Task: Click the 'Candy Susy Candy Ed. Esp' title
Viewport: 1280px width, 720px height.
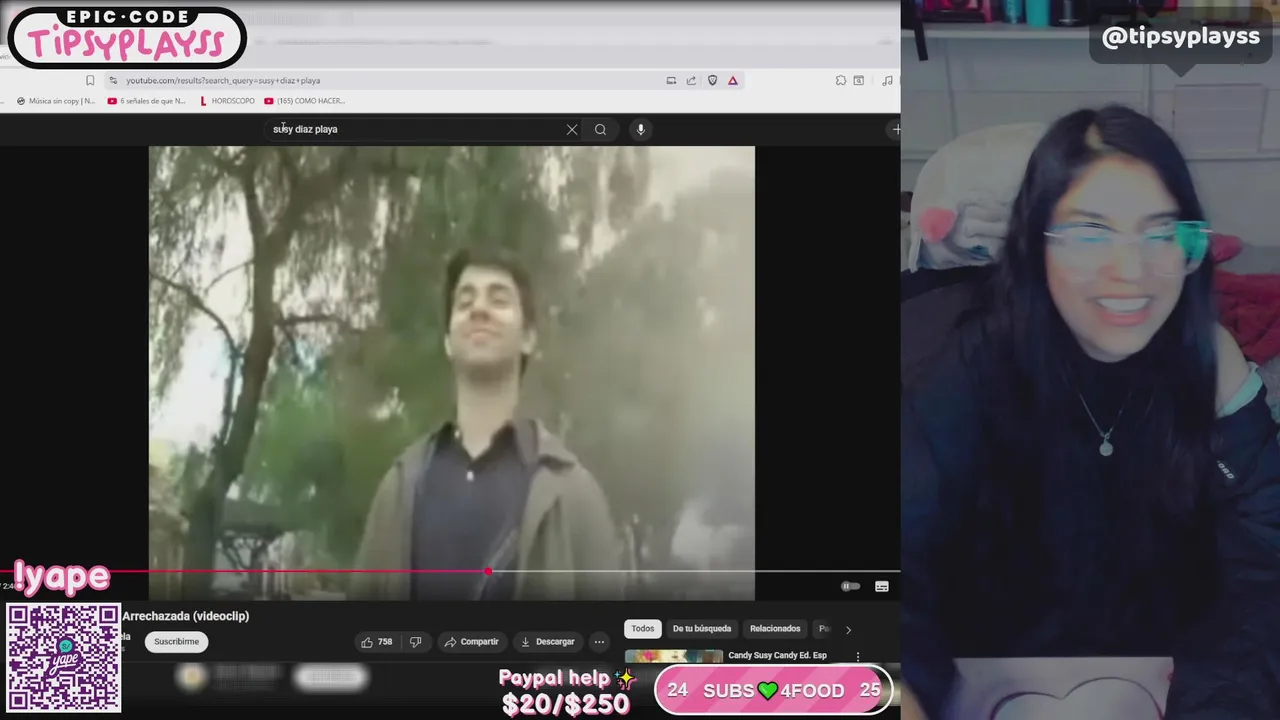Action: point(777,656)
